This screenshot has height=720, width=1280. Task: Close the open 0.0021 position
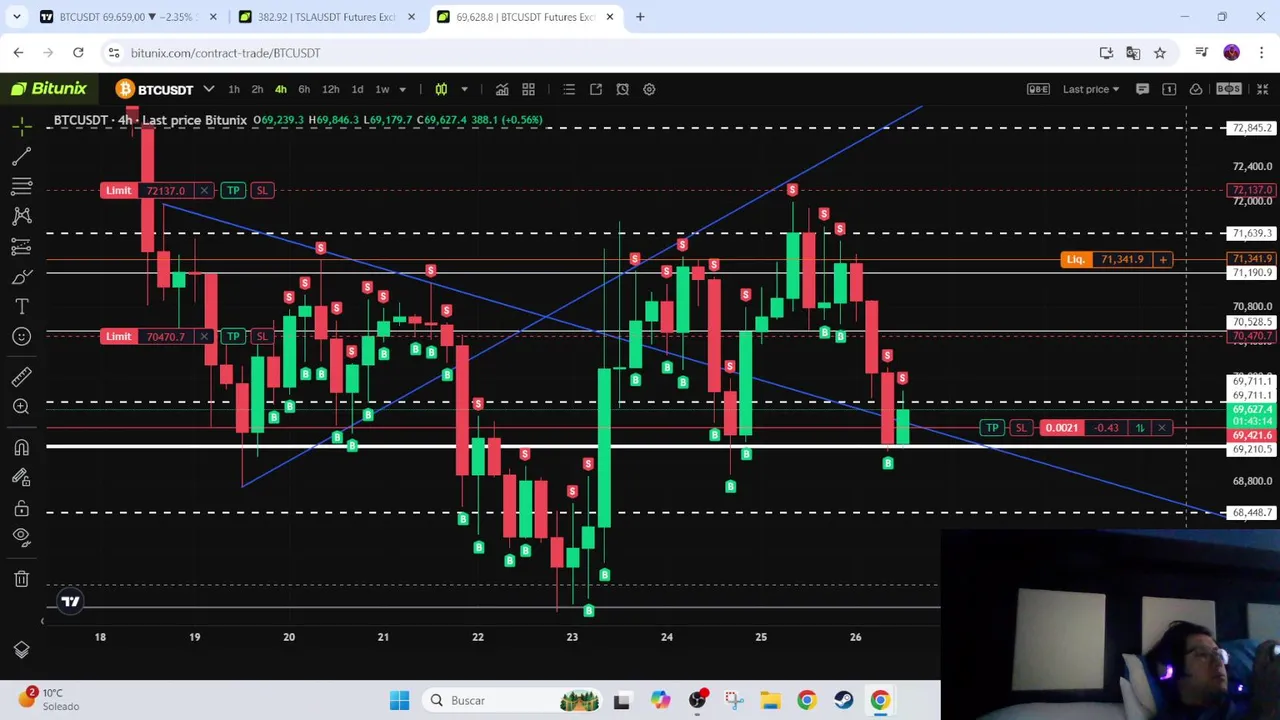(1162, 428)
